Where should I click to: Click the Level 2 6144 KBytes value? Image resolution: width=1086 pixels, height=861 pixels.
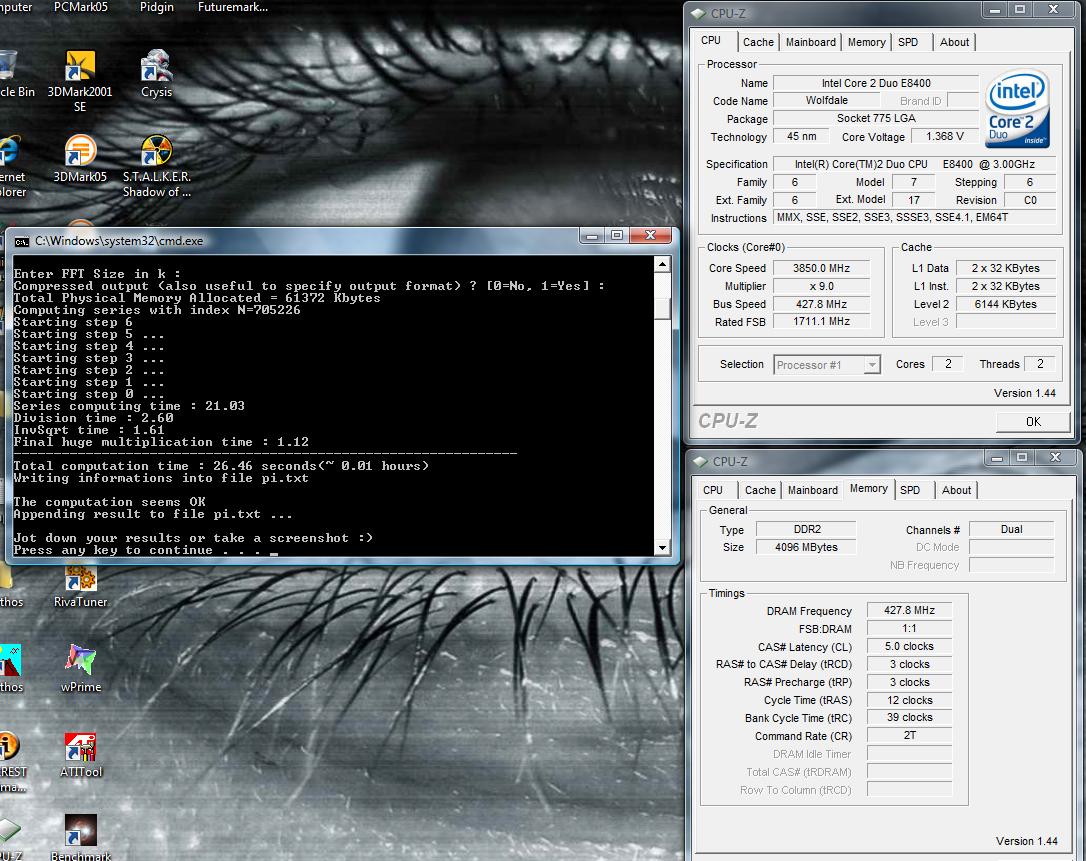[1005, 304]
